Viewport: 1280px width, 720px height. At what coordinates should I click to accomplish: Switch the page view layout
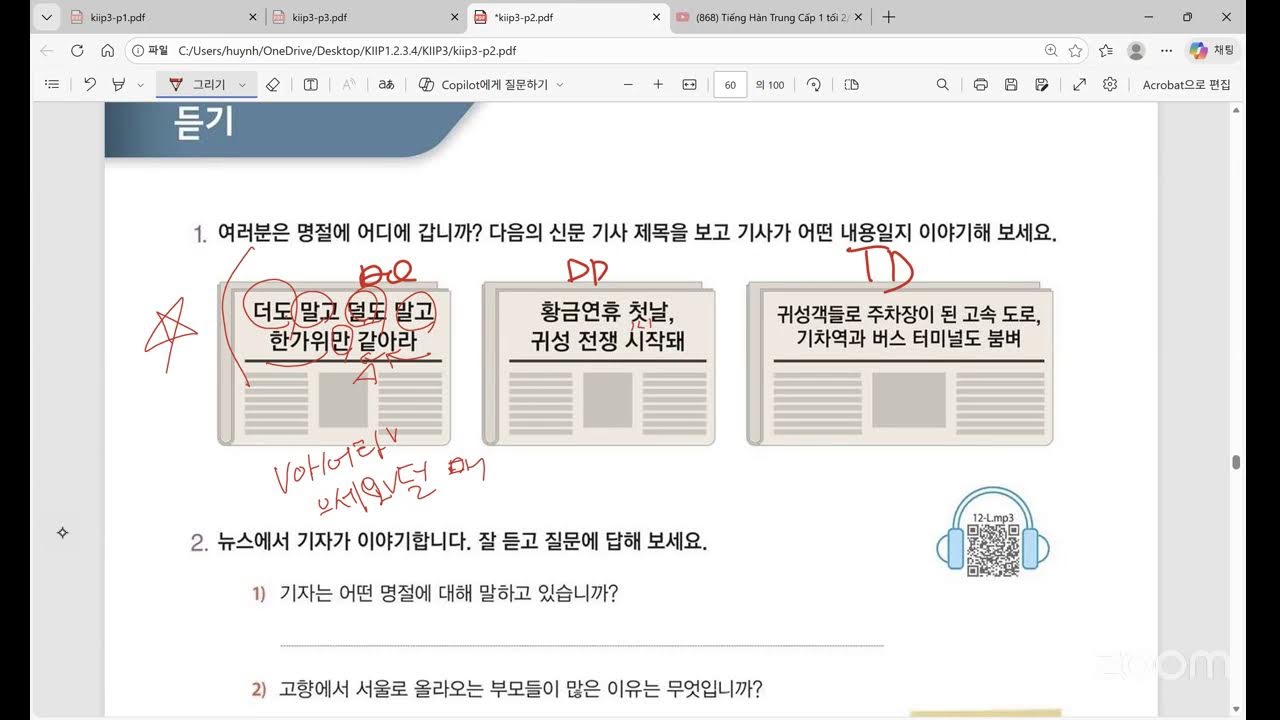click(852, 85)
